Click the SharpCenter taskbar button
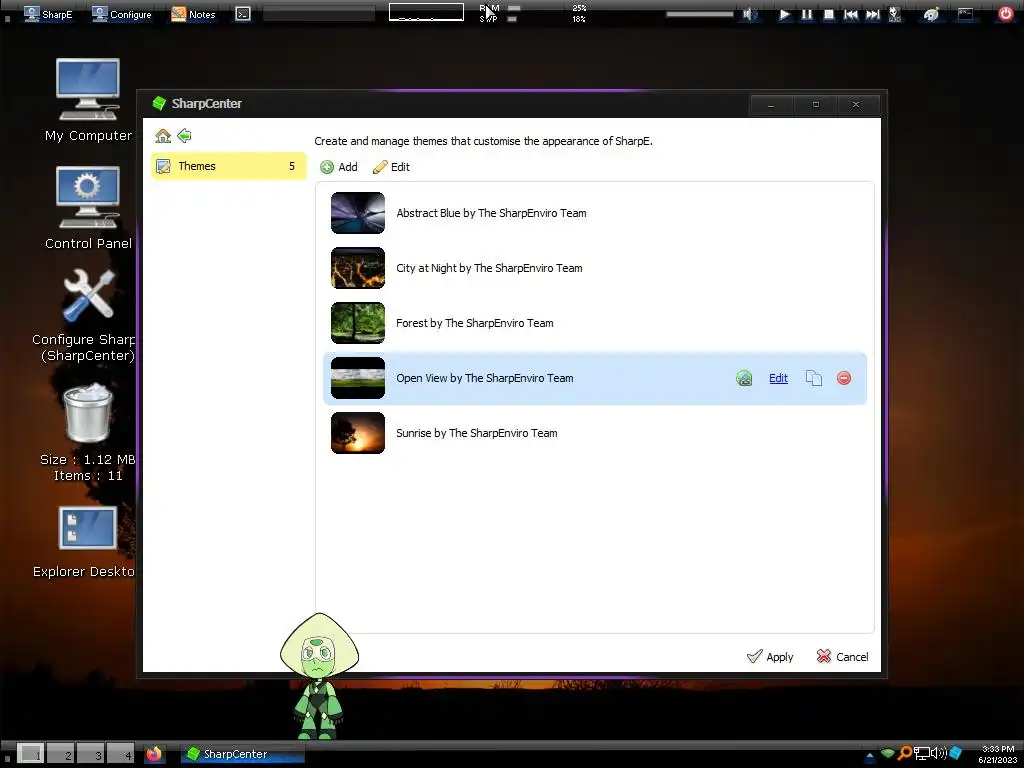Image resolution: width=1024 pixels, height=768 pixels. tap(242, 754)
